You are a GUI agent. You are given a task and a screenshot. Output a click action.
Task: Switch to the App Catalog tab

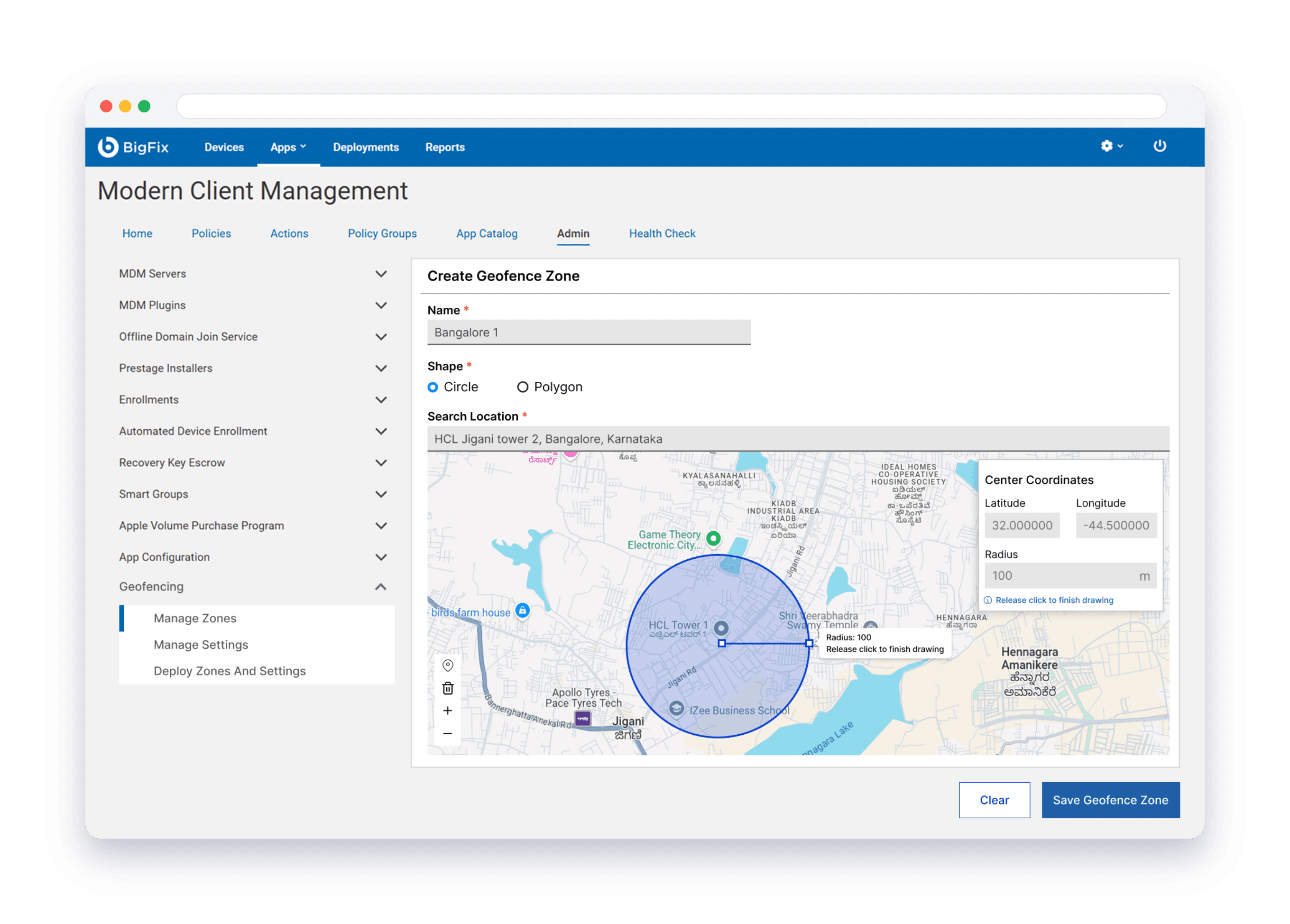coord(487,233)
